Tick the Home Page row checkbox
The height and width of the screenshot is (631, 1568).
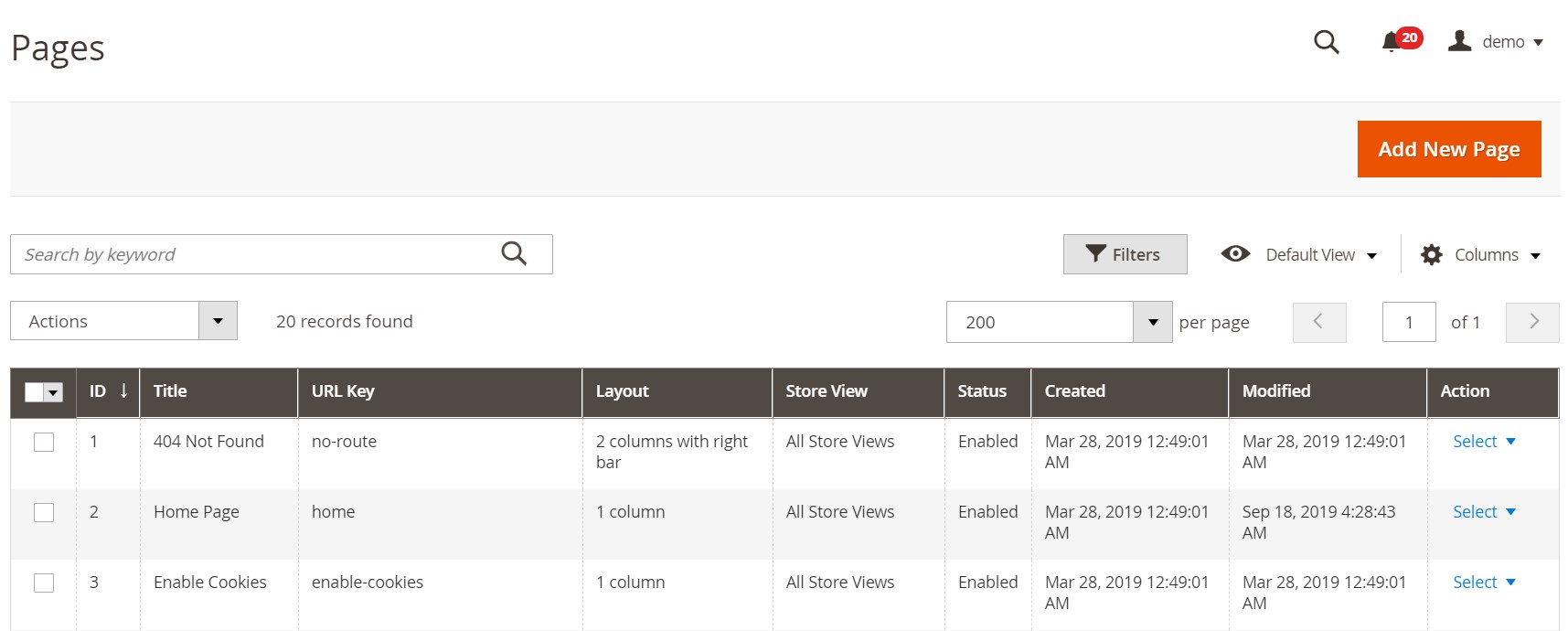[44, 513]
